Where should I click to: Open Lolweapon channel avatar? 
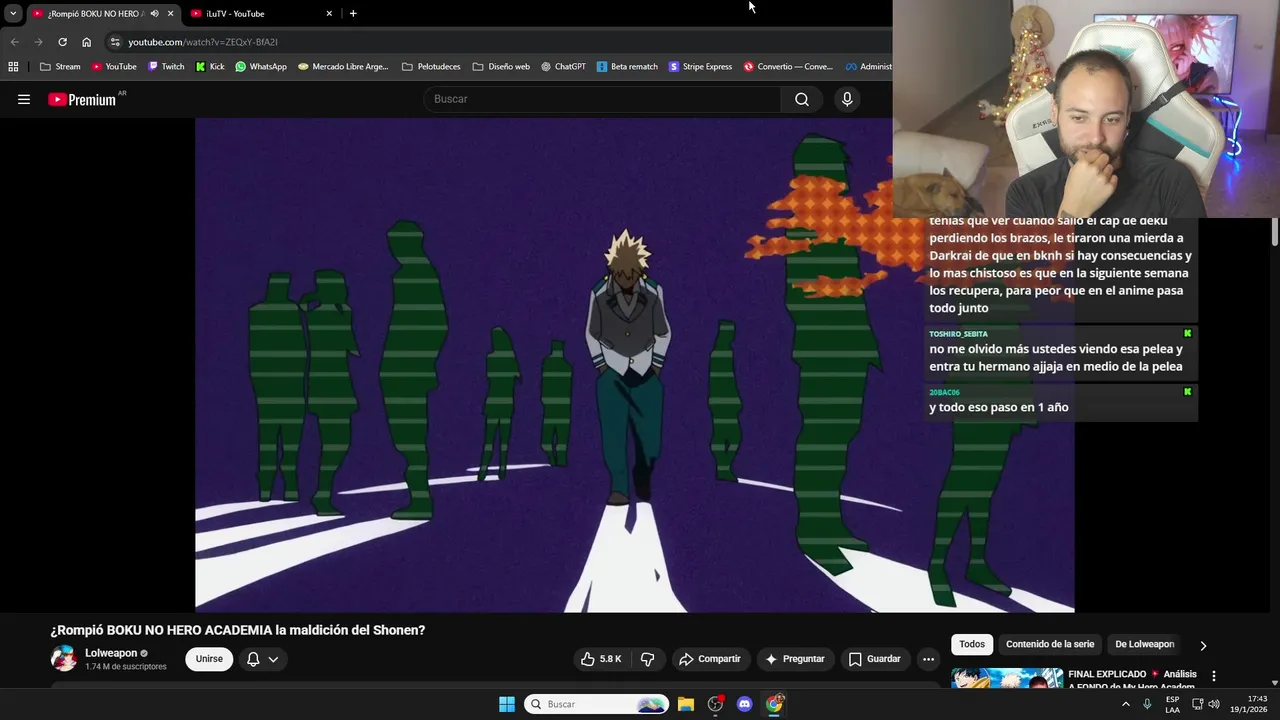click(64, 658)
